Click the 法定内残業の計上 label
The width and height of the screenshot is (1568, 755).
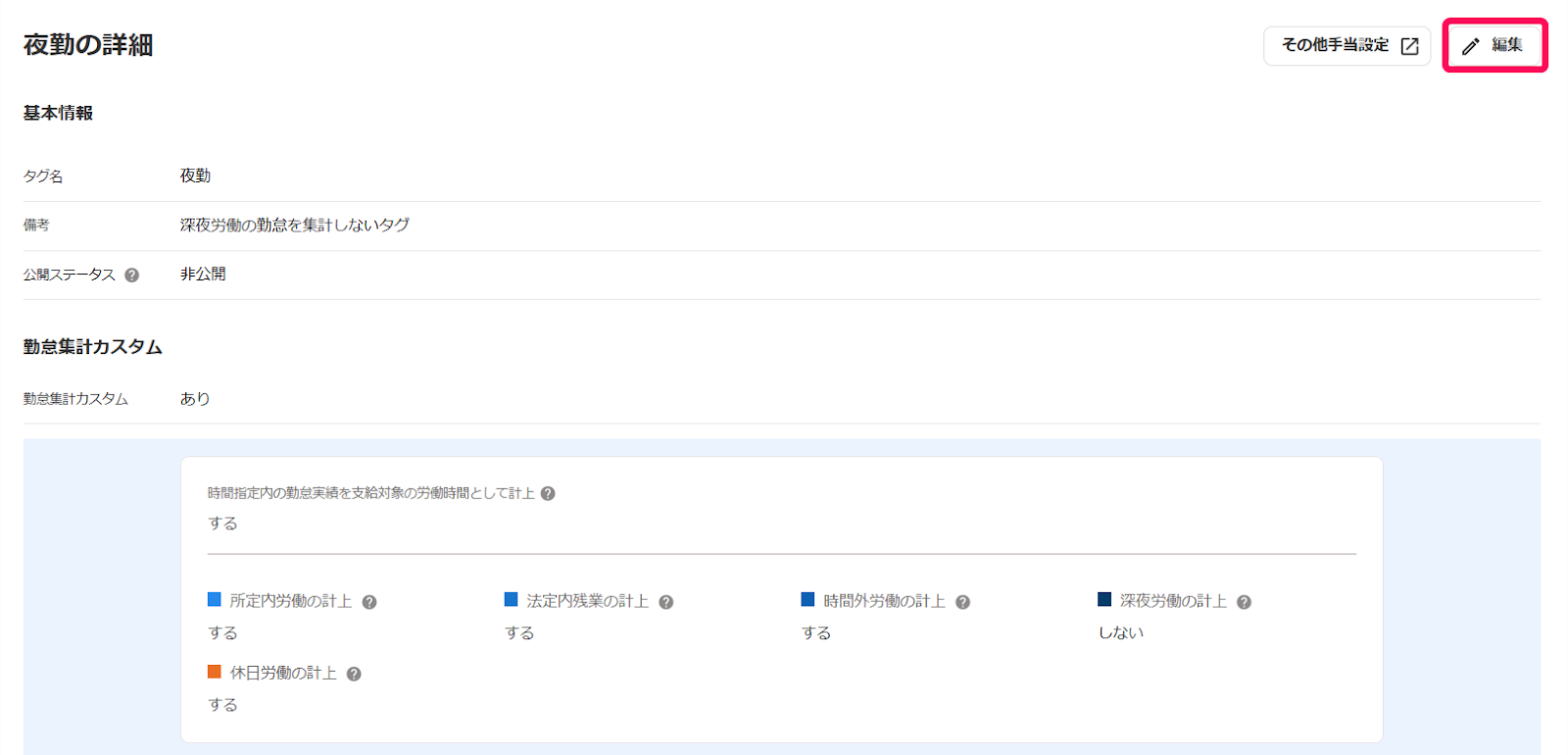(x=587, y=601)
